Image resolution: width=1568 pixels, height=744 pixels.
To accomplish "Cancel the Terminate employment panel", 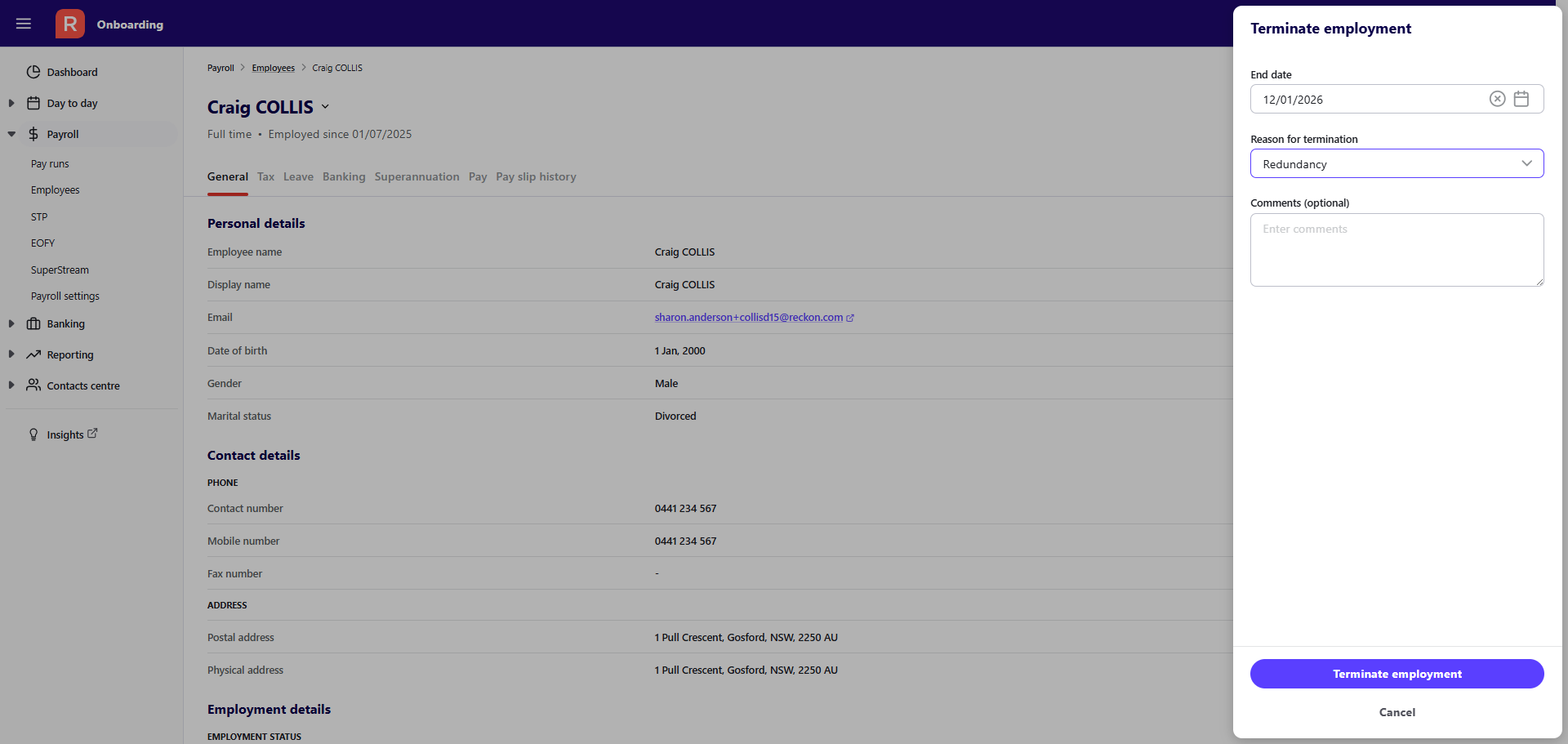I will (1396, 712).
